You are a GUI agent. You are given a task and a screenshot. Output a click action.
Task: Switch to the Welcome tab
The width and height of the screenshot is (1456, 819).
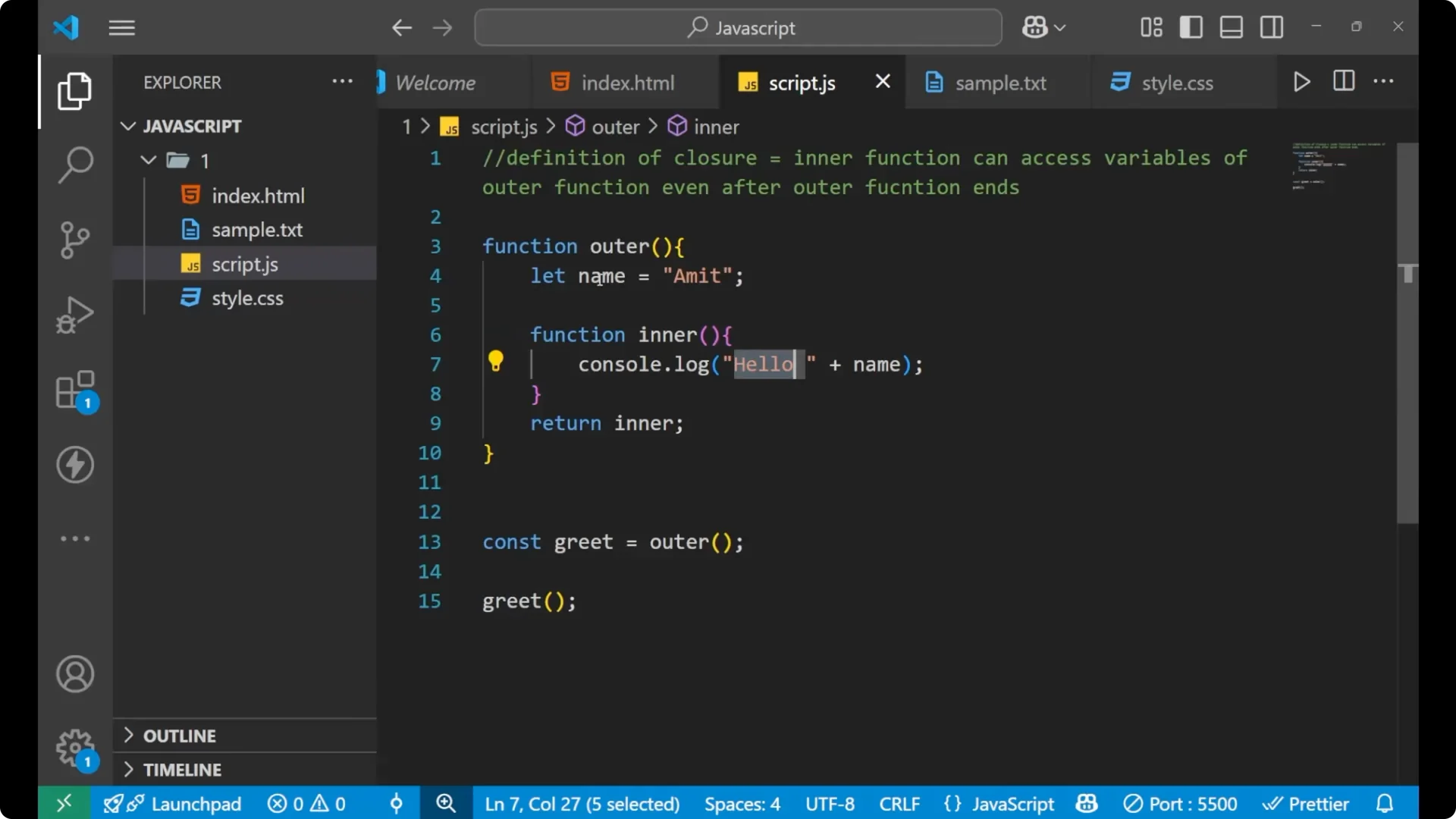(x=437, y=82)
